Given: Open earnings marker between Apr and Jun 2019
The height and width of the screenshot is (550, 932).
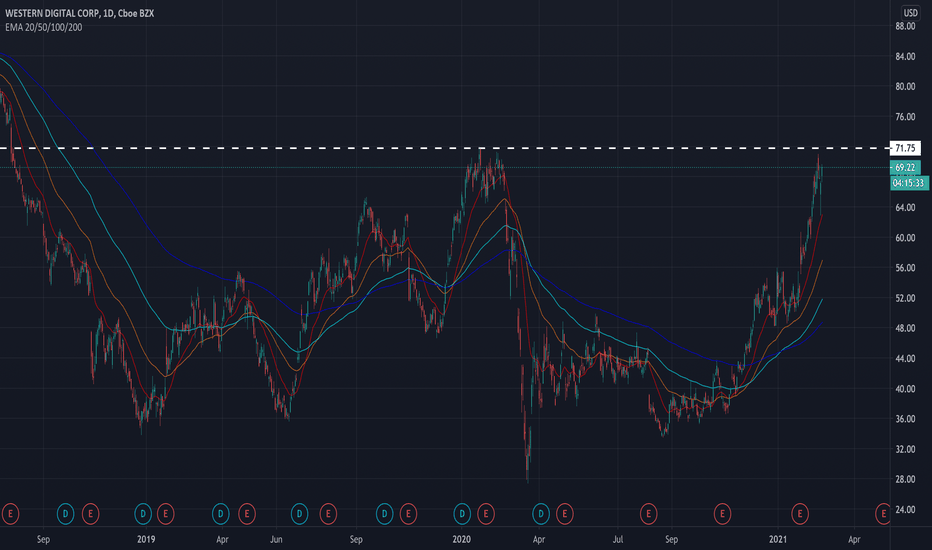Looking at the screenshot, I should click(247, 513).
